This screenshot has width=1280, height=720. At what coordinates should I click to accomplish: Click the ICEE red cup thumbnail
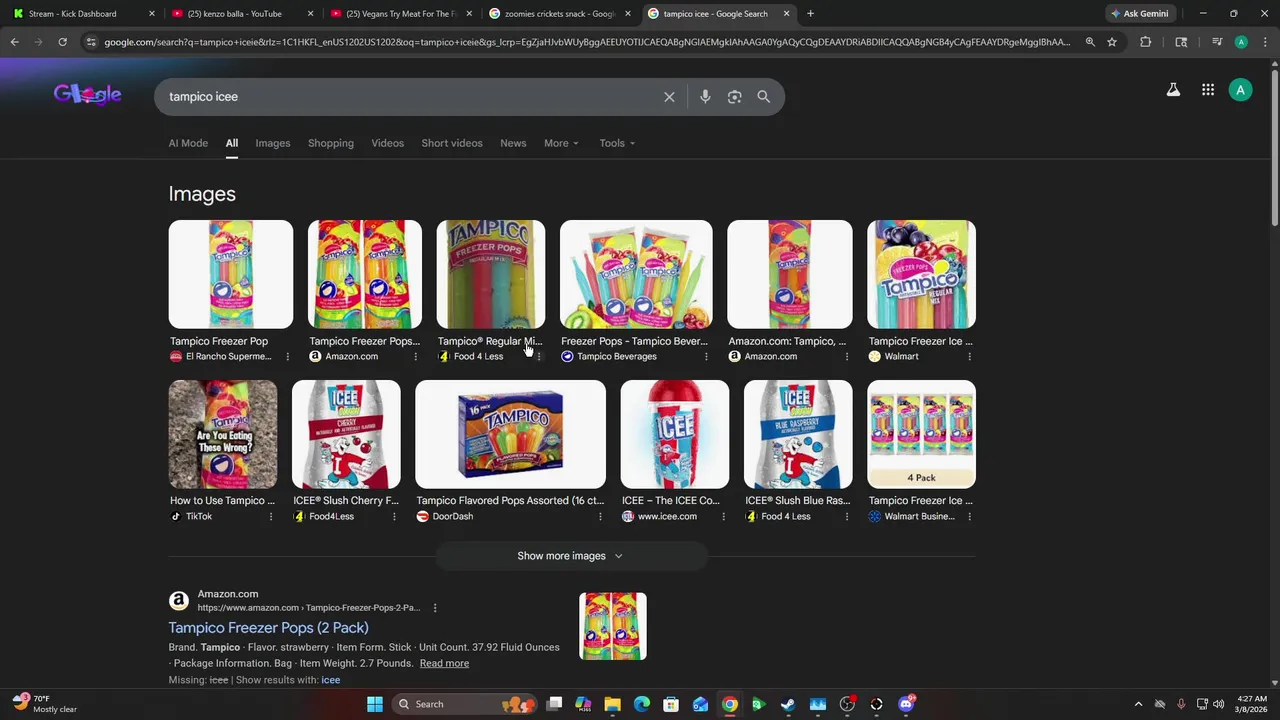pyautogui.click(x=675, y=434)
